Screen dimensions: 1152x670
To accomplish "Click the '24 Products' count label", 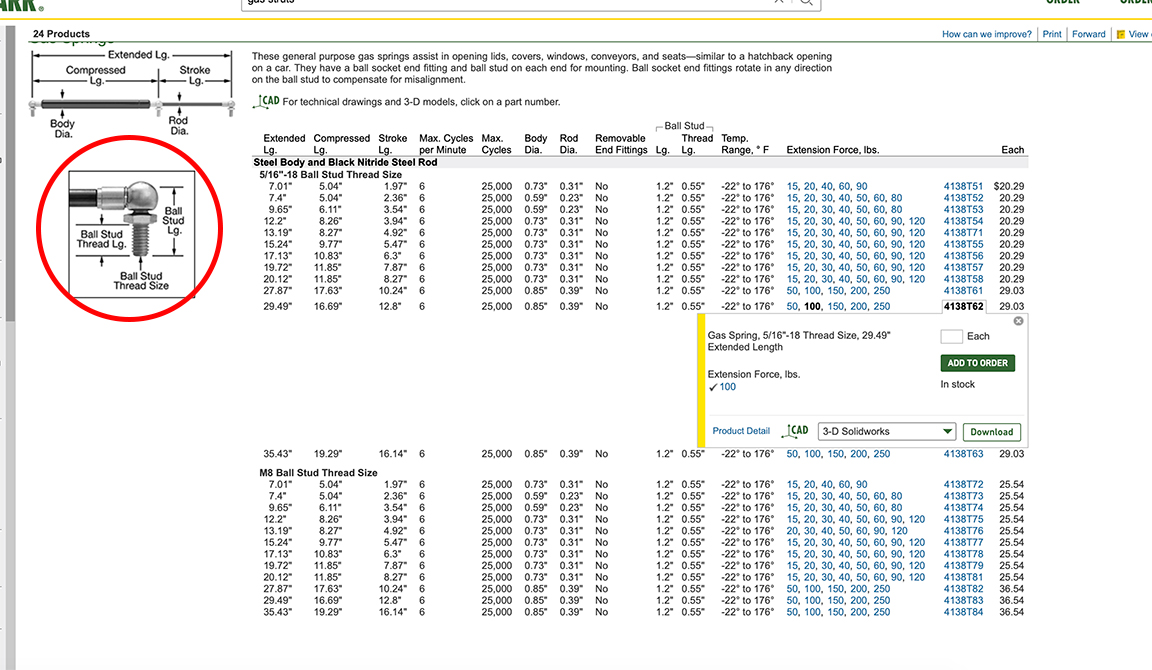I will pyautogui.click(x=61, y=34).
